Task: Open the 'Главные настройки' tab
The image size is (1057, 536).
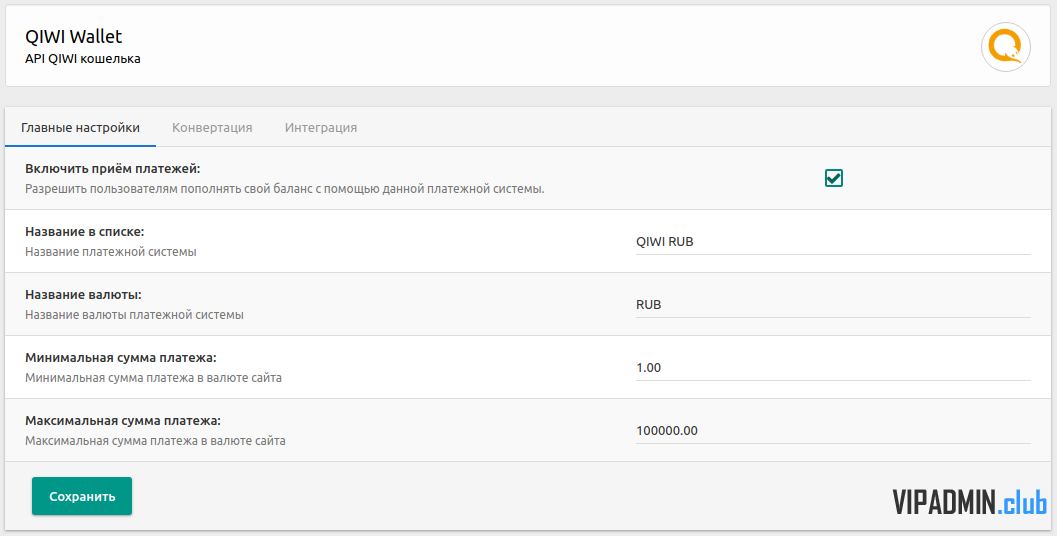Action: (x=80, y=127)
